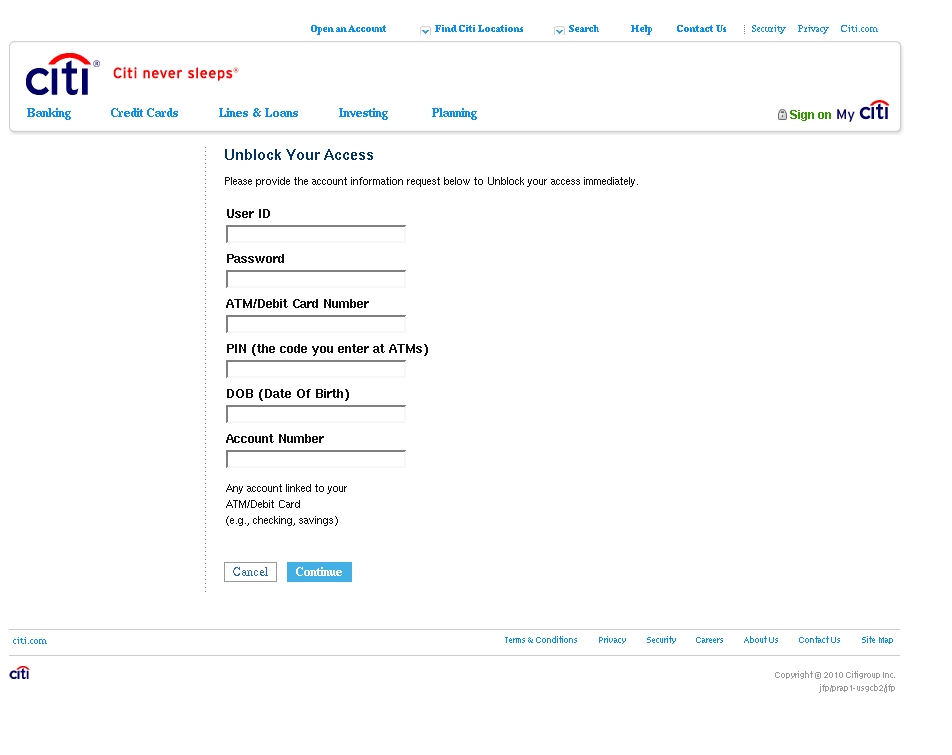This screenshot has width=952, height=755.
Task: Open the Help link
Action: click(641, 29)
